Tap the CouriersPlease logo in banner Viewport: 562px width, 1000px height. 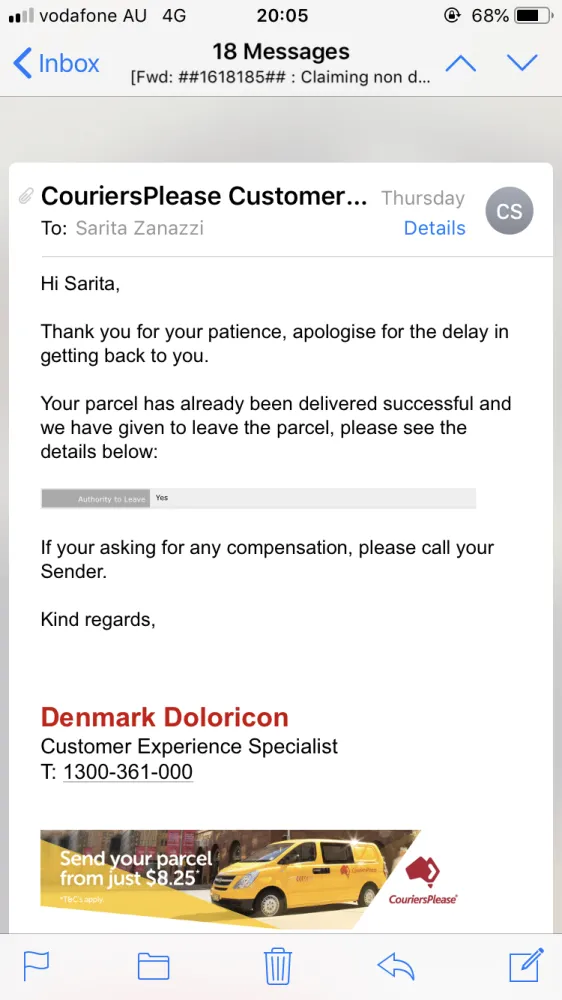click(422, 880)
